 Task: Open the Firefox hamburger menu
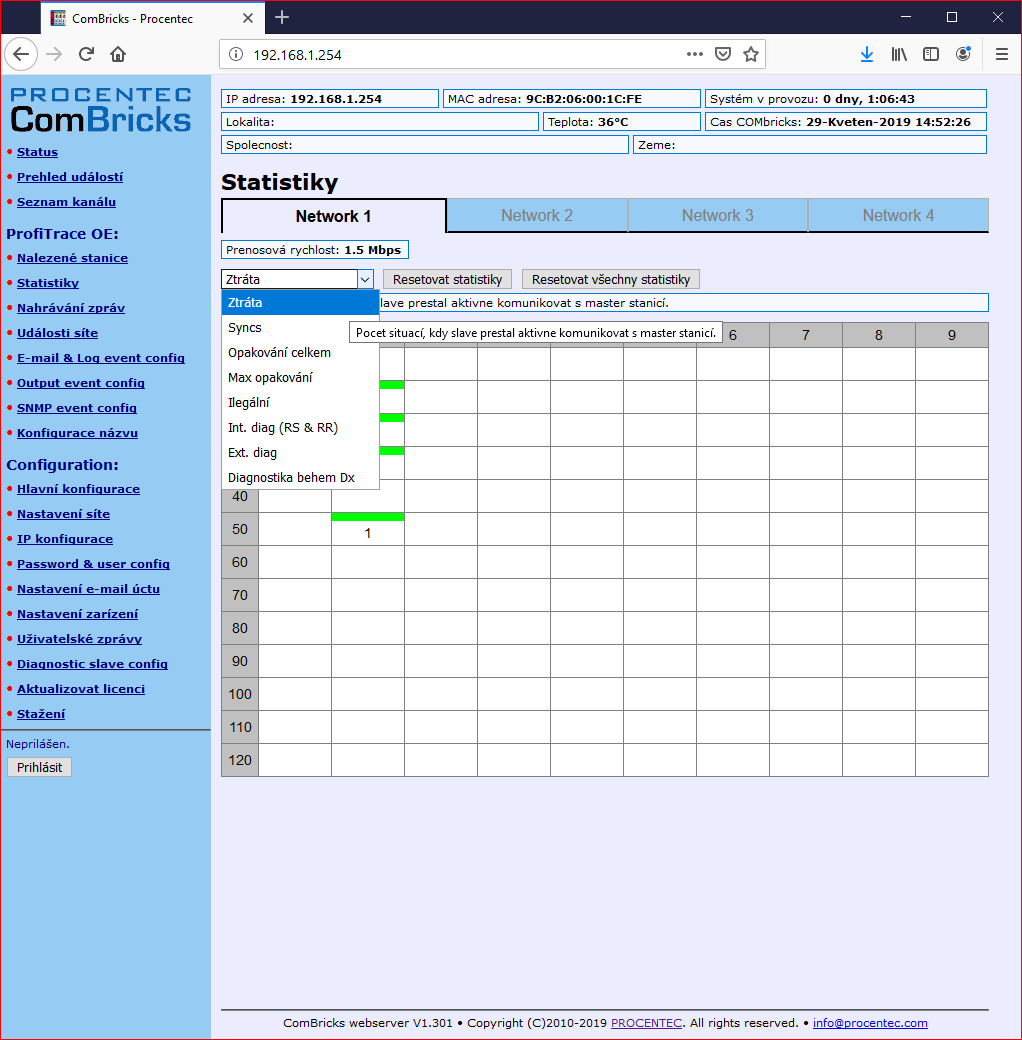(1001, 54)
